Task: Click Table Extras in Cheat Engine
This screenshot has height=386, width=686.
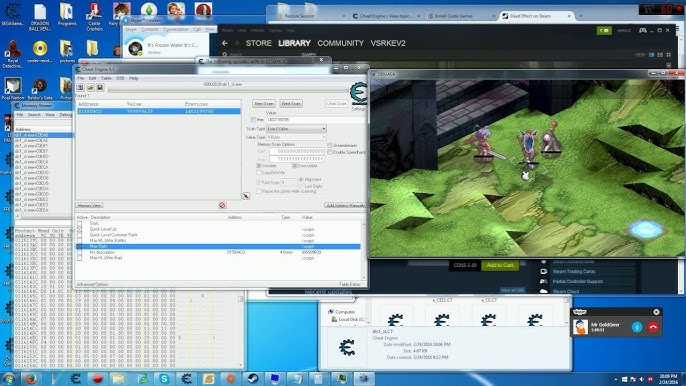Action: pos(350,284)
